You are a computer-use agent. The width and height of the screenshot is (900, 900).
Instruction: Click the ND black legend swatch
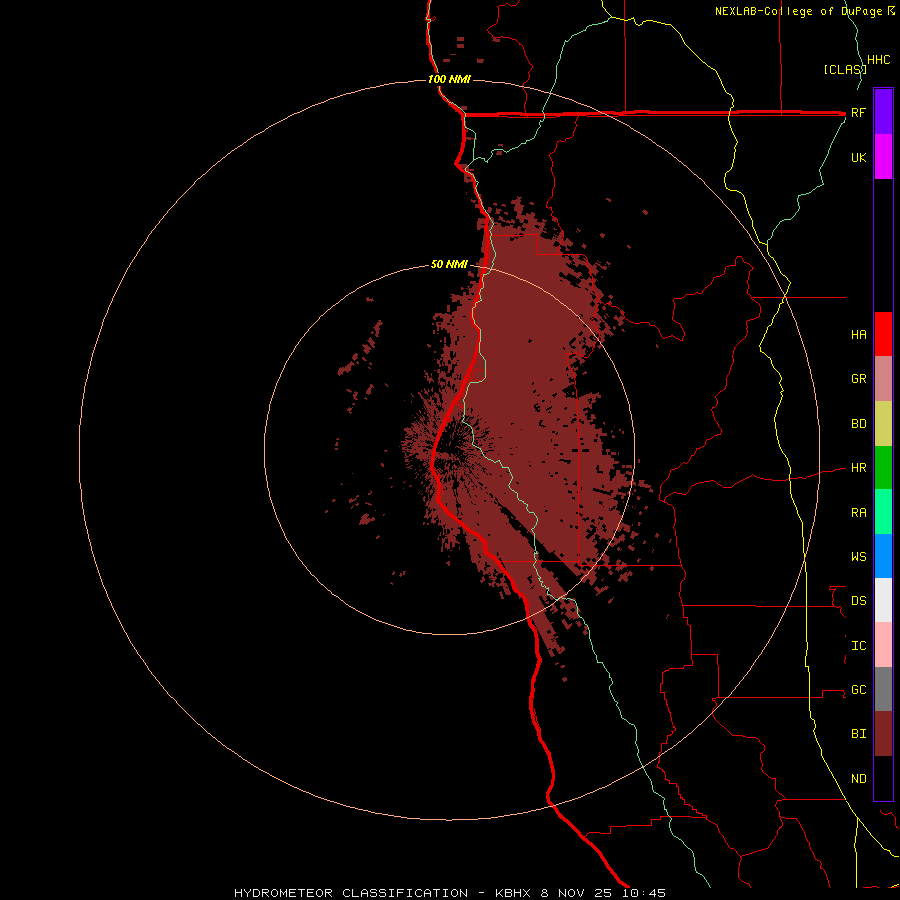pyautogui.click(x=883, y=778)
